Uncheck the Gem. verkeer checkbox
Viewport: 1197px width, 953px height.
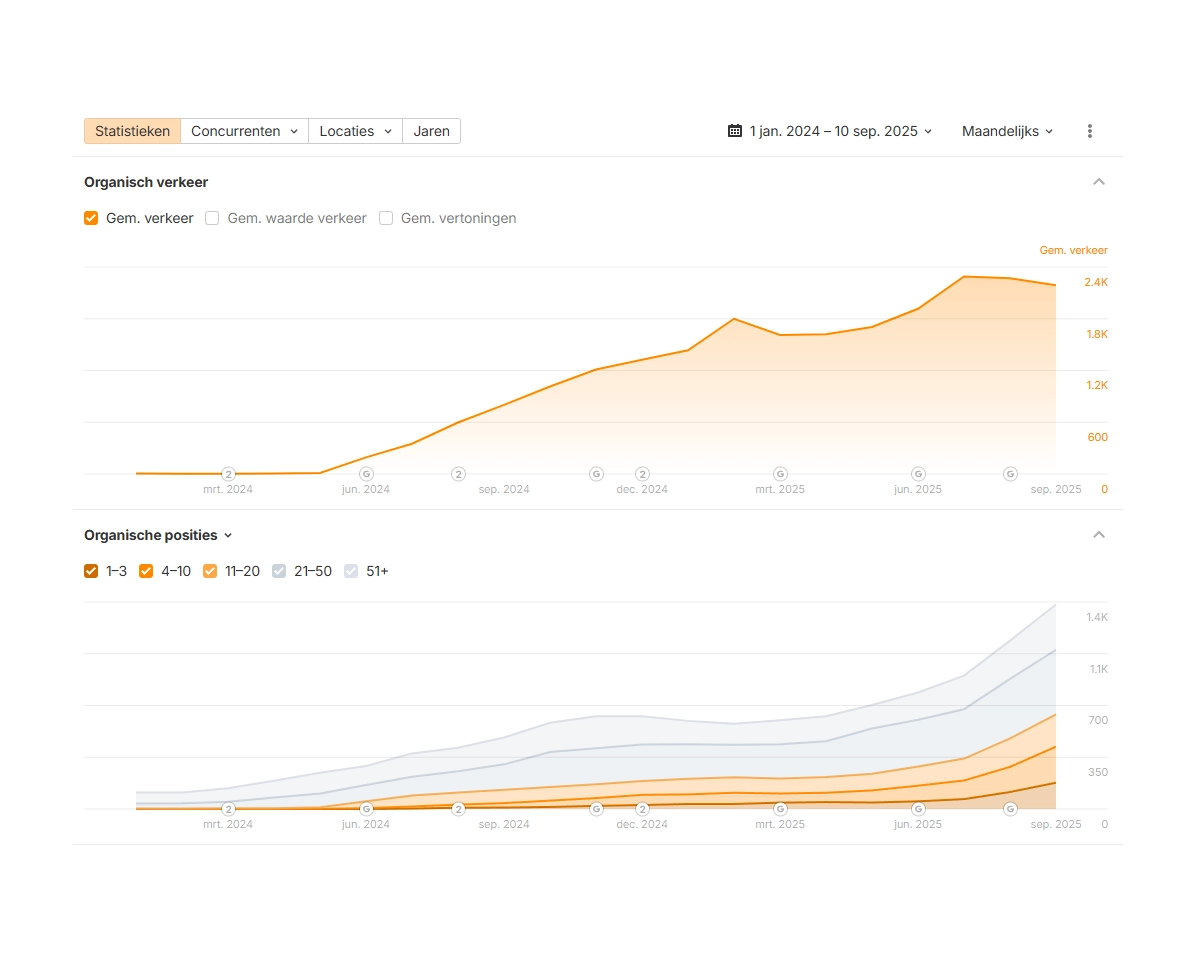click(x=92, y=218)
